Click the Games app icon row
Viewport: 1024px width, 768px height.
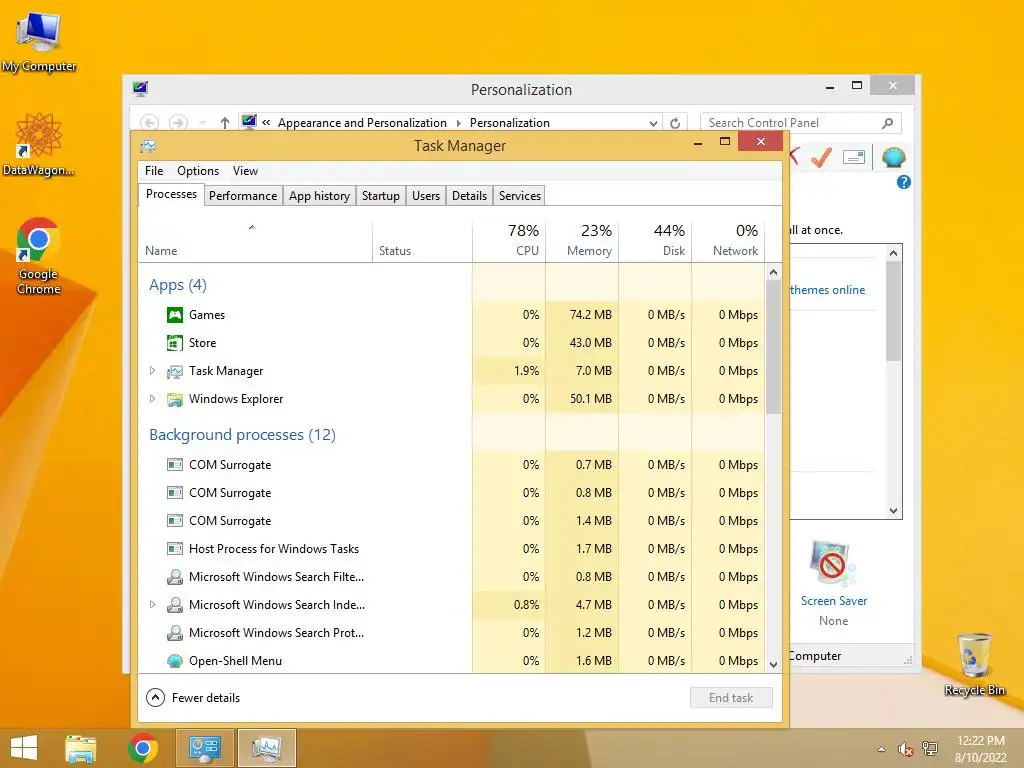point(451,315)
